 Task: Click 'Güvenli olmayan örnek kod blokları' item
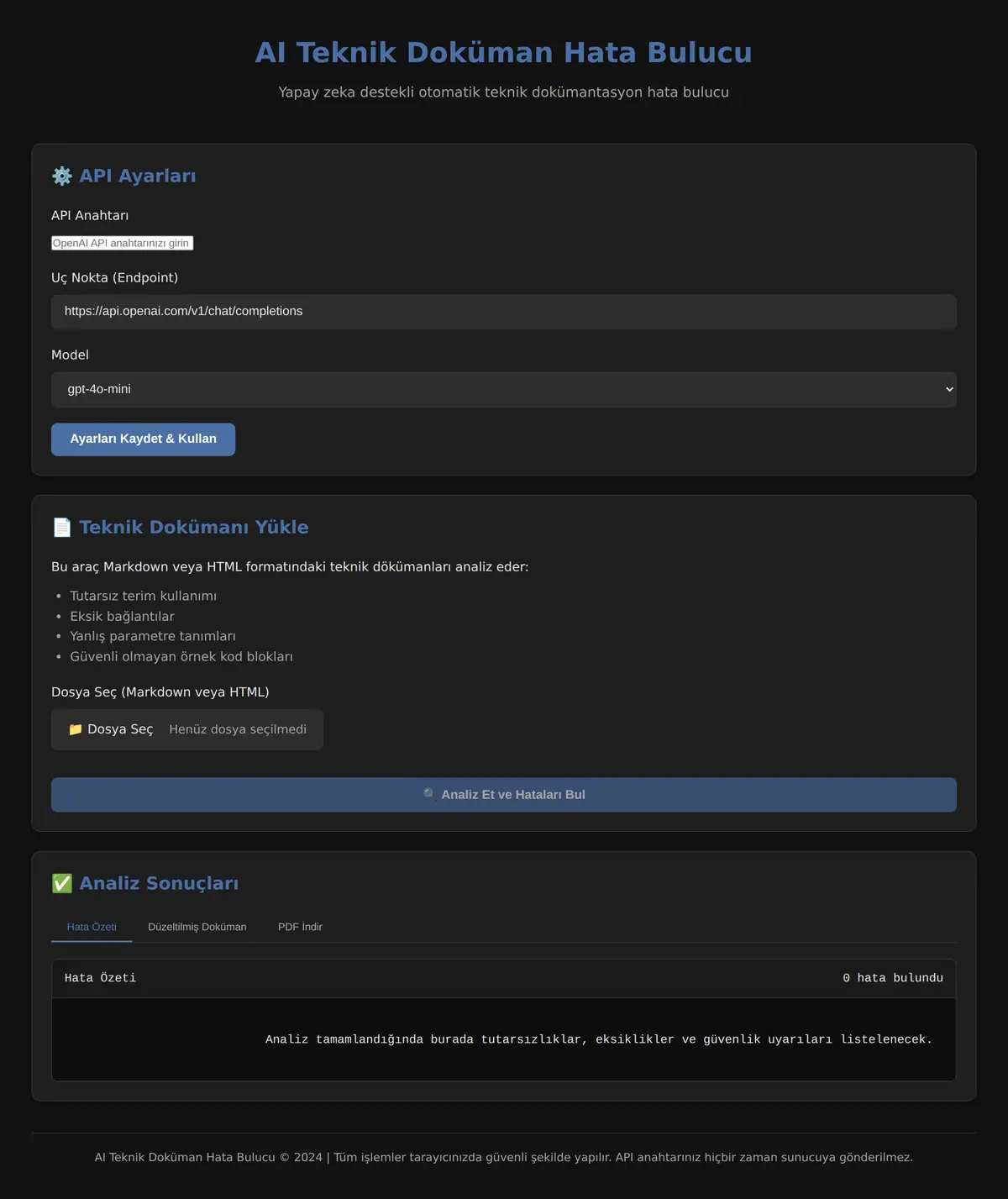coord(181,656)
